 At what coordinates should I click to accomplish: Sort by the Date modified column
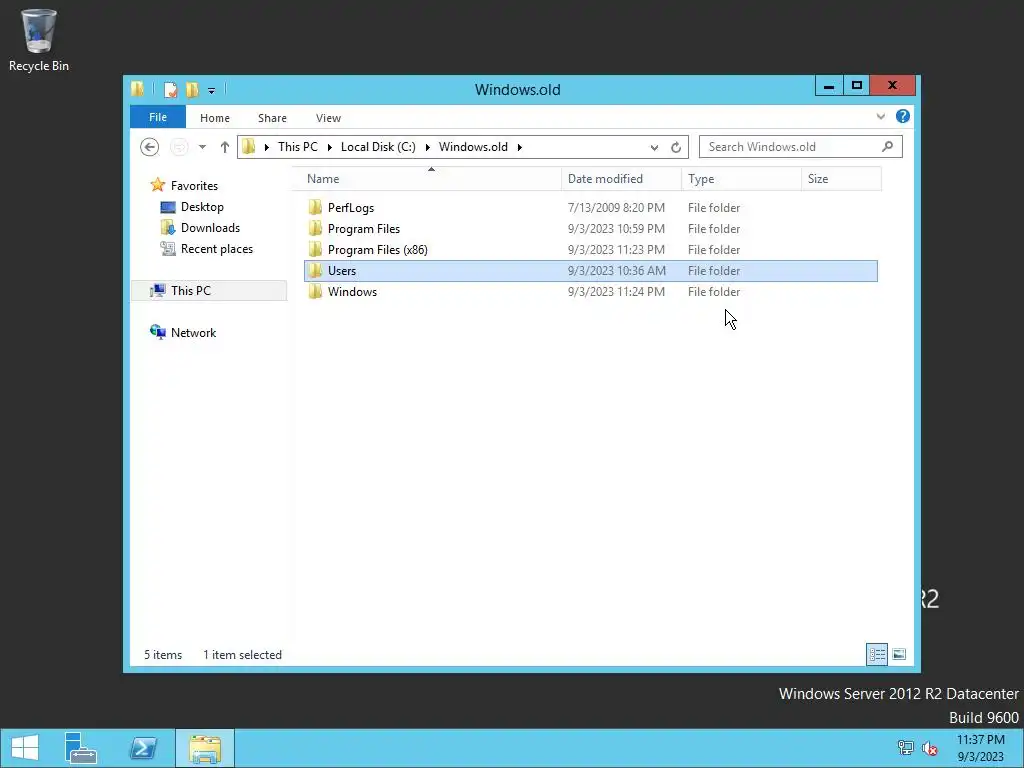[x=621, y=179]
